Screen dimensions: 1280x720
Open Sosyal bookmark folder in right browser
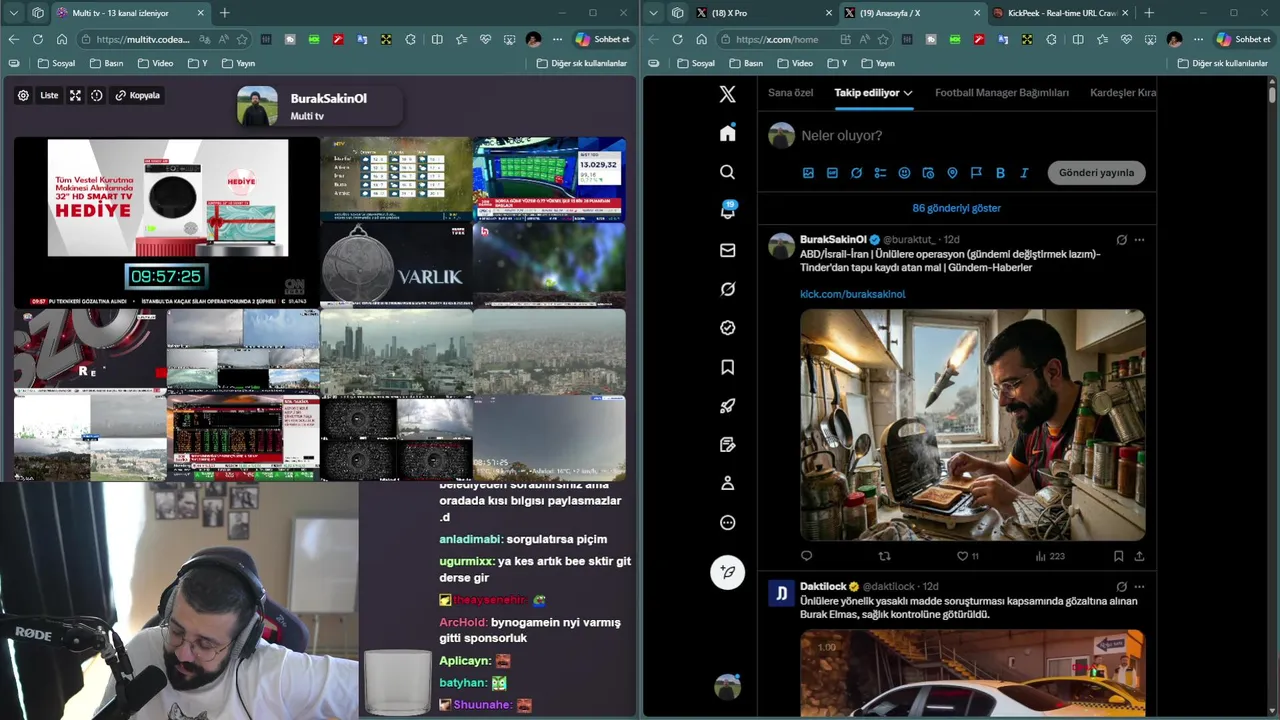(x=695, y=63)
